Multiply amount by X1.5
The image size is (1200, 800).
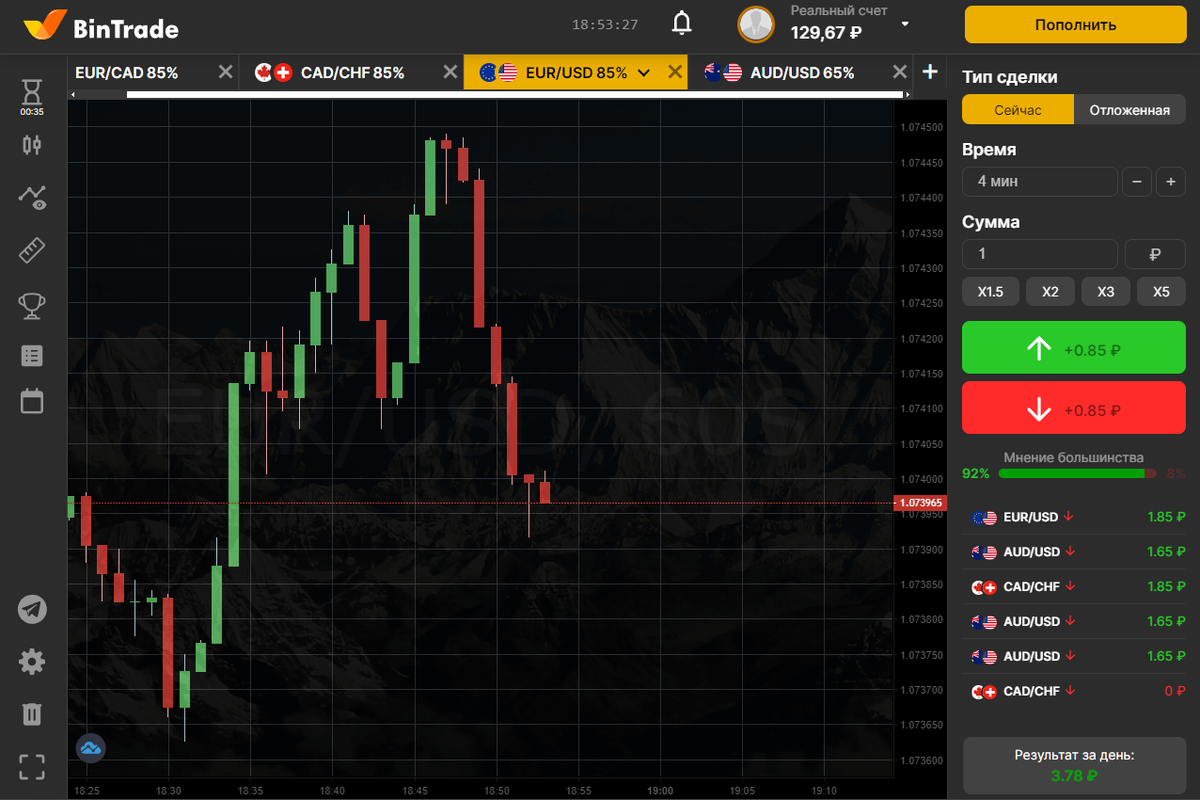990,292
